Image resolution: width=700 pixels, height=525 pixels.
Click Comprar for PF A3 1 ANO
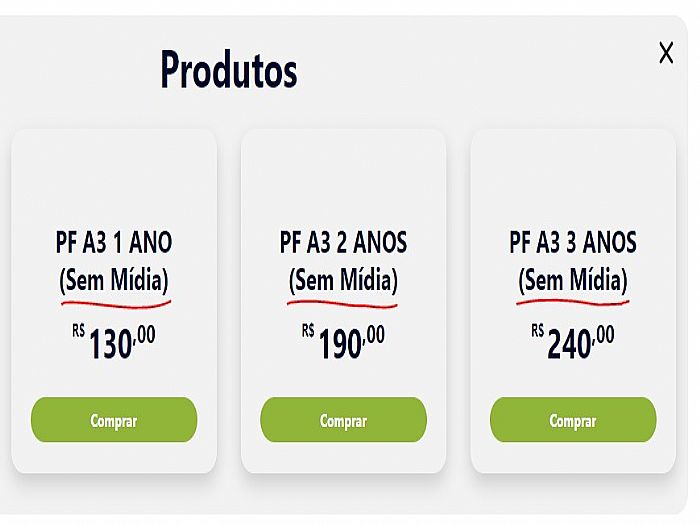point(114,420)
